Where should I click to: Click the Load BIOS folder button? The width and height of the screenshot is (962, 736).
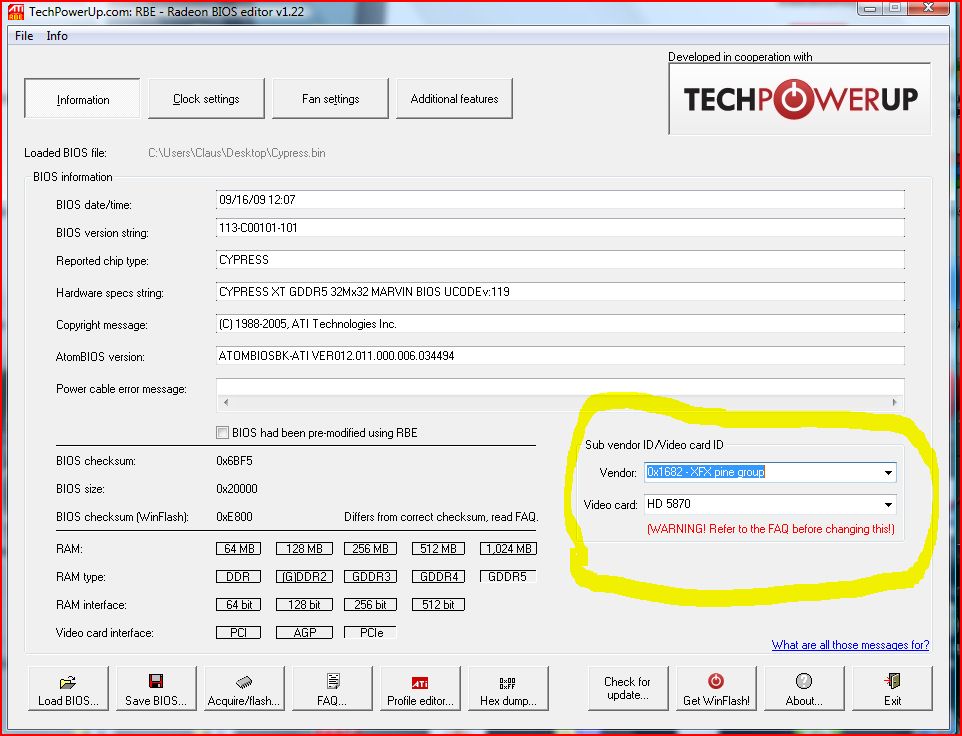(x=68, y=688)
